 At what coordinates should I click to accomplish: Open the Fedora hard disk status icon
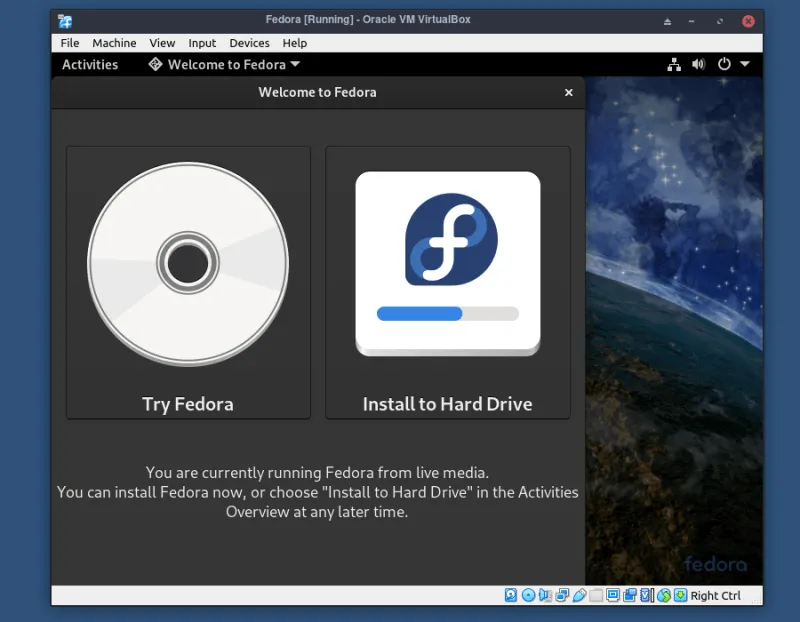tap(511, 595)
